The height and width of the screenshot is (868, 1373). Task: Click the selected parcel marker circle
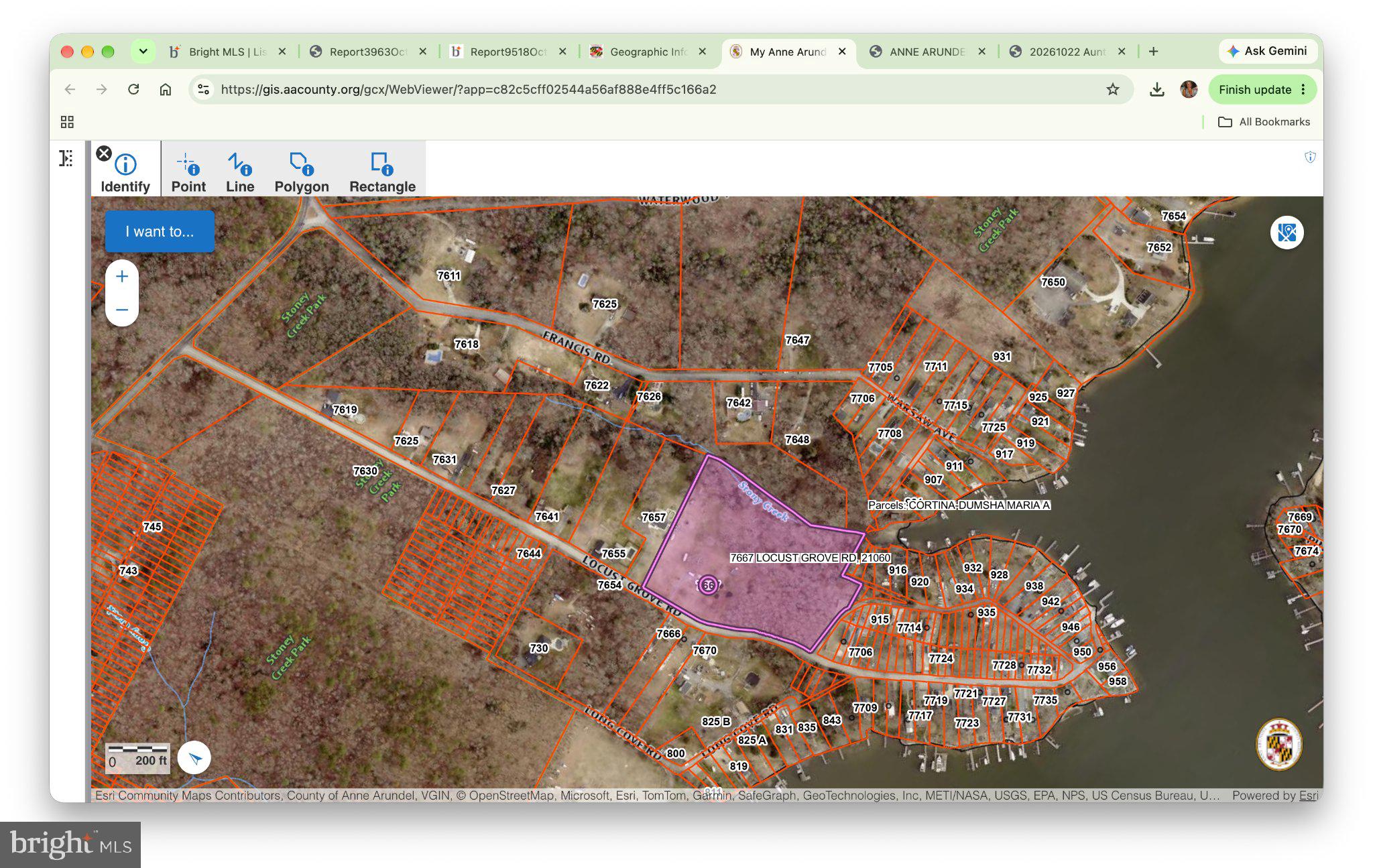(x=708, y=585)
